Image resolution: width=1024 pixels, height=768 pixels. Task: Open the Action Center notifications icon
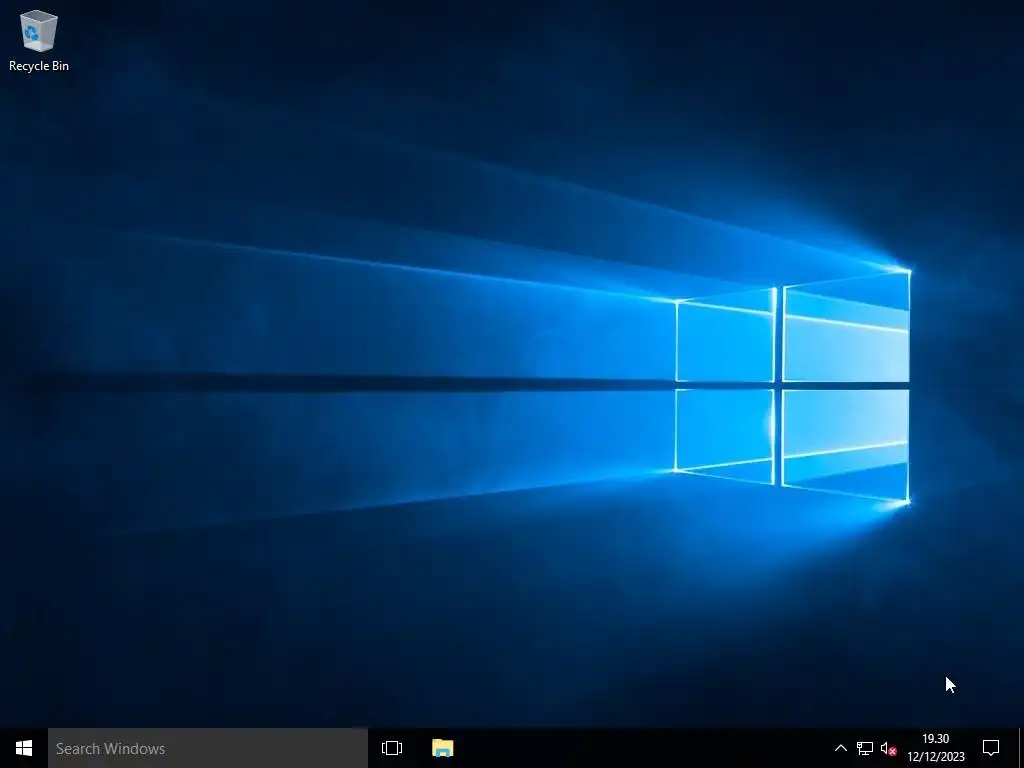(991, 748)
